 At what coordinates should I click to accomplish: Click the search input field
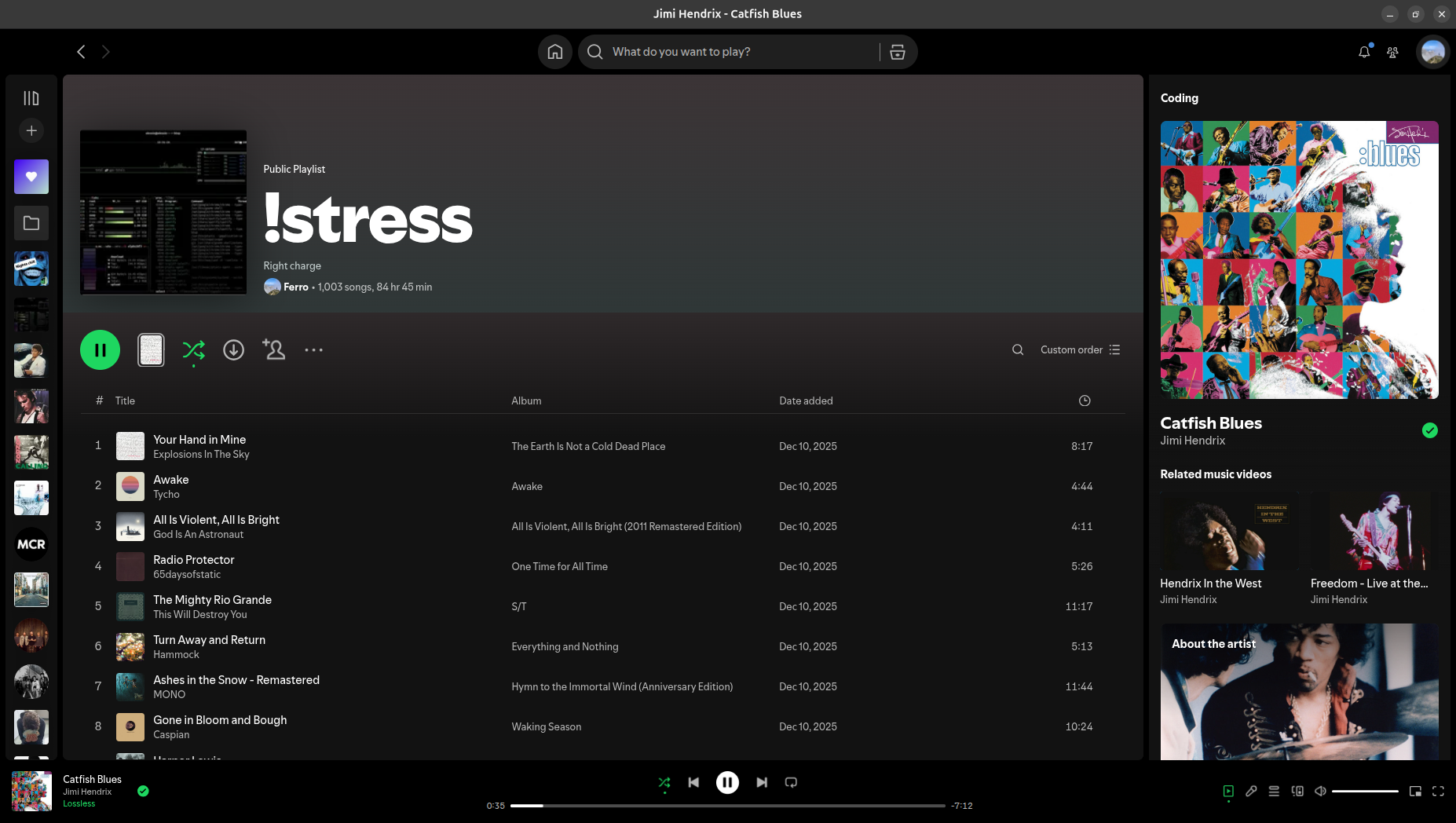tap(738, 52)
